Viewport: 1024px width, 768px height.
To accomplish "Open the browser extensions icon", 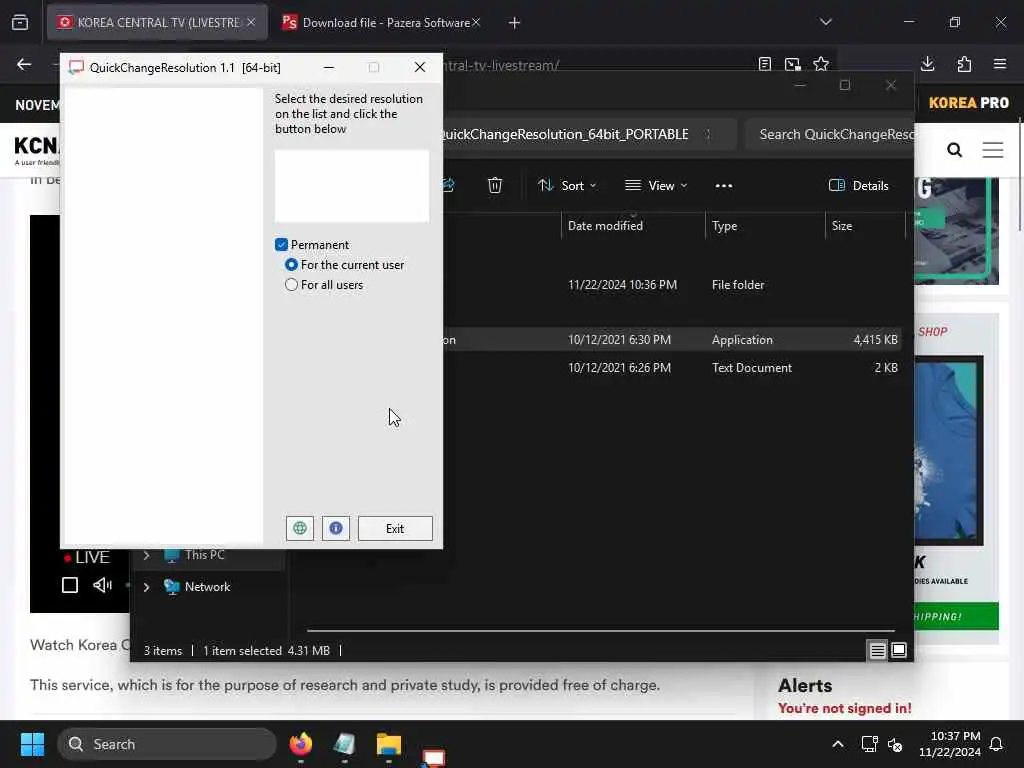I will [x=964, y=64].
